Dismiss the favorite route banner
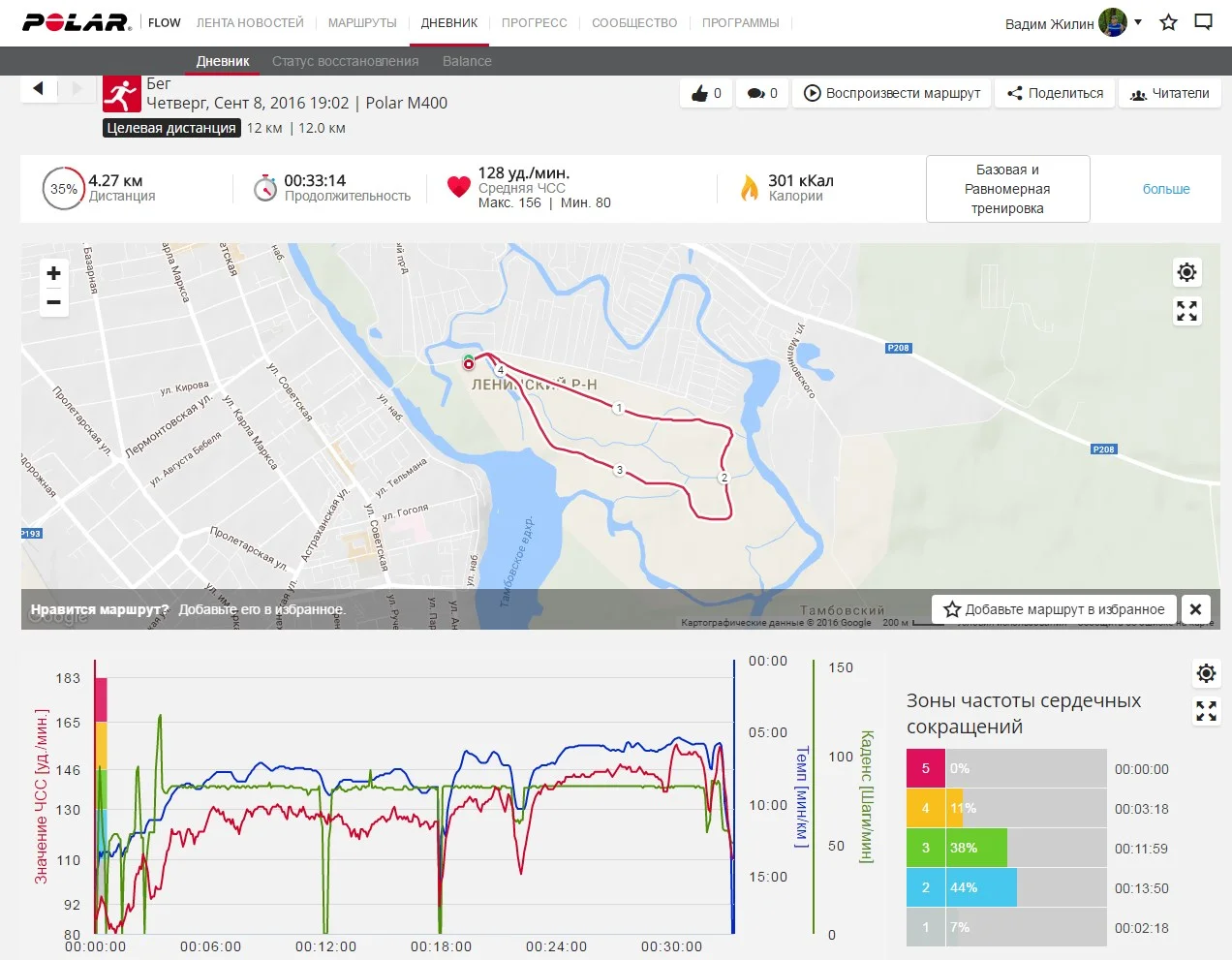 tap(1195, 609)
